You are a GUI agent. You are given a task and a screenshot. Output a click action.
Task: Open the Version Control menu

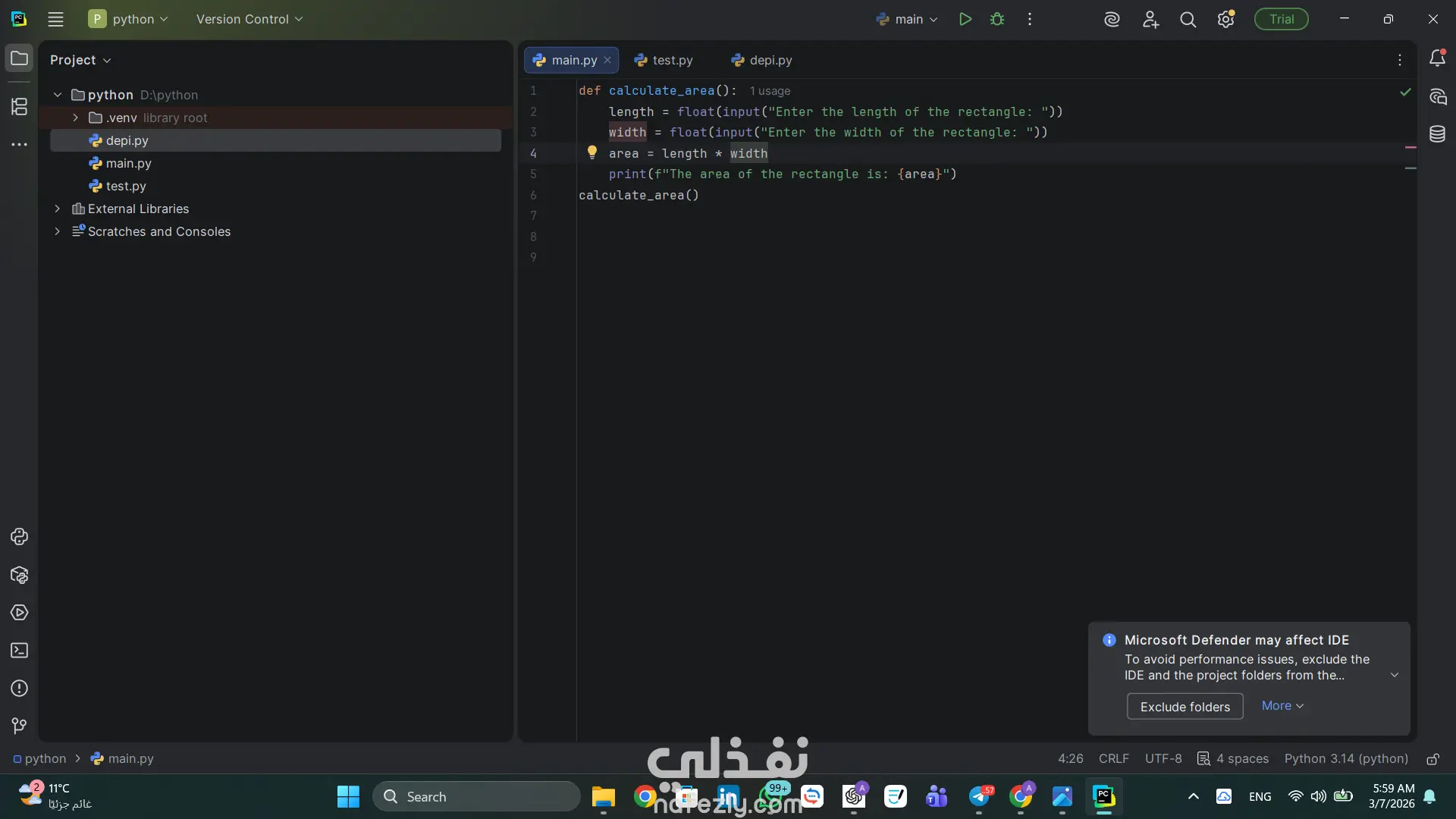pyautogui.click(x=249, y=19)
